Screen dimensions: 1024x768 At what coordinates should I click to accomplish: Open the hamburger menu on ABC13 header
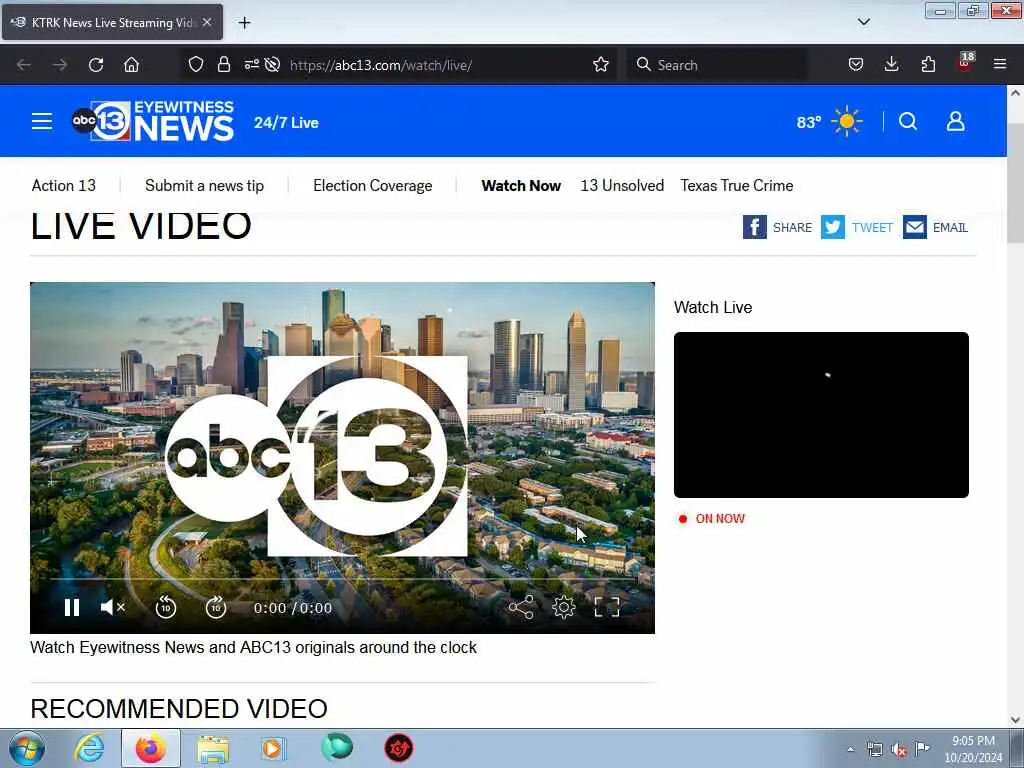click(x=42, y=121)
